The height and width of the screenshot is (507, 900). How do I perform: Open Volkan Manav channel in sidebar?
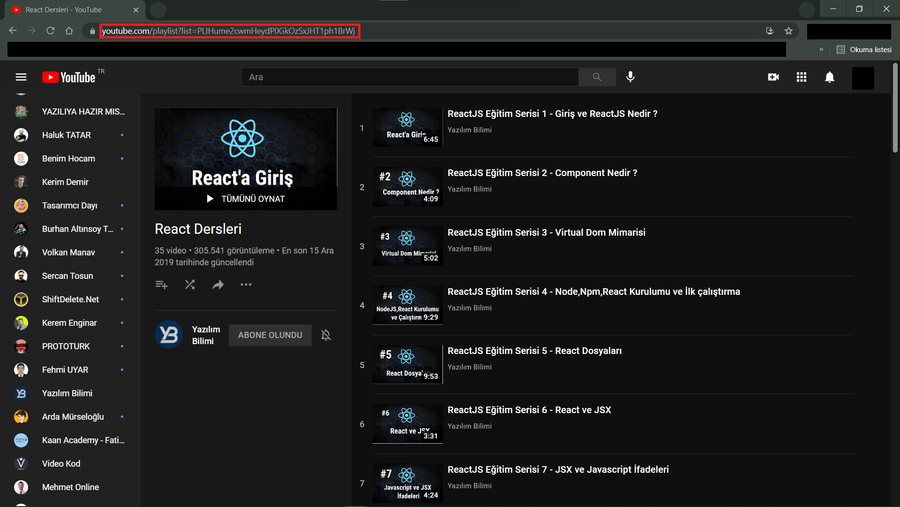[70, 253]
